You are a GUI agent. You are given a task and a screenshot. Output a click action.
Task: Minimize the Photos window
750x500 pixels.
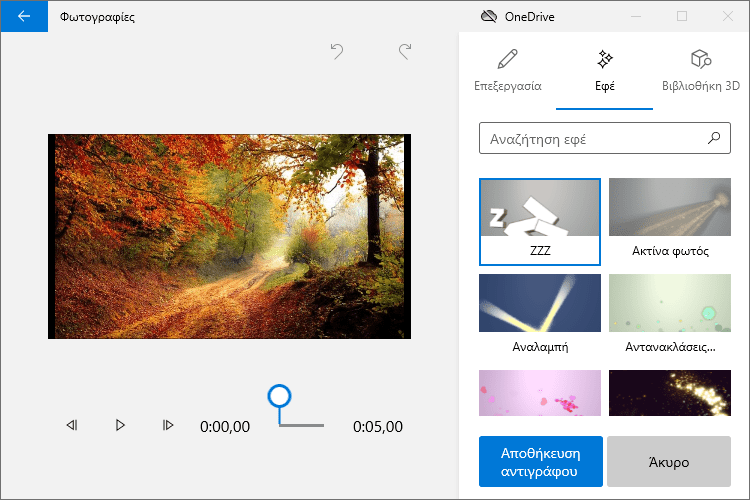636,16
